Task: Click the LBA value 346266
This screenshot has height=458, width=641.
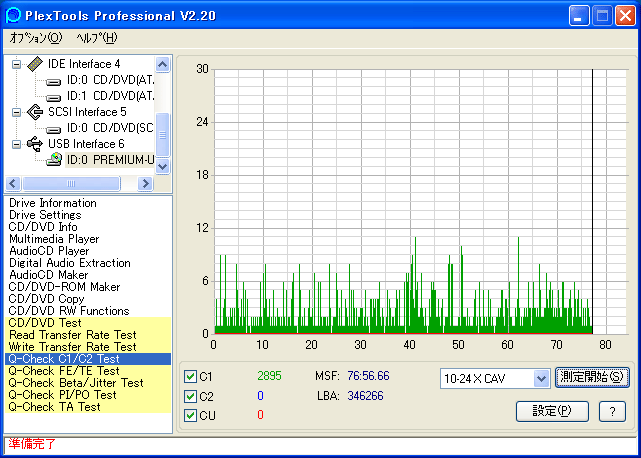Action: coord(365,396)
